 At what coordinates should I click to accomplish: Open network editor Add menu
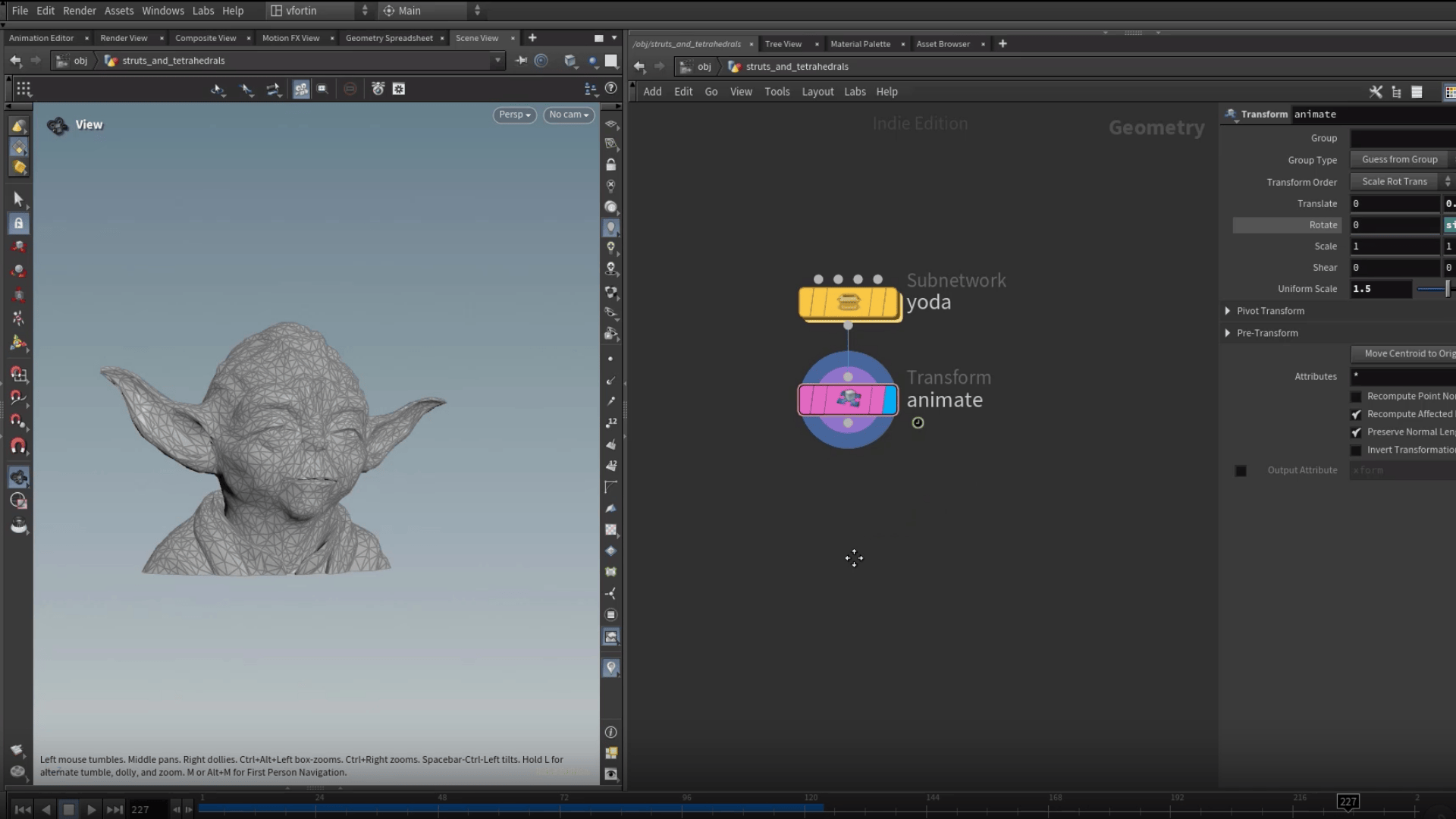point(652,92)
